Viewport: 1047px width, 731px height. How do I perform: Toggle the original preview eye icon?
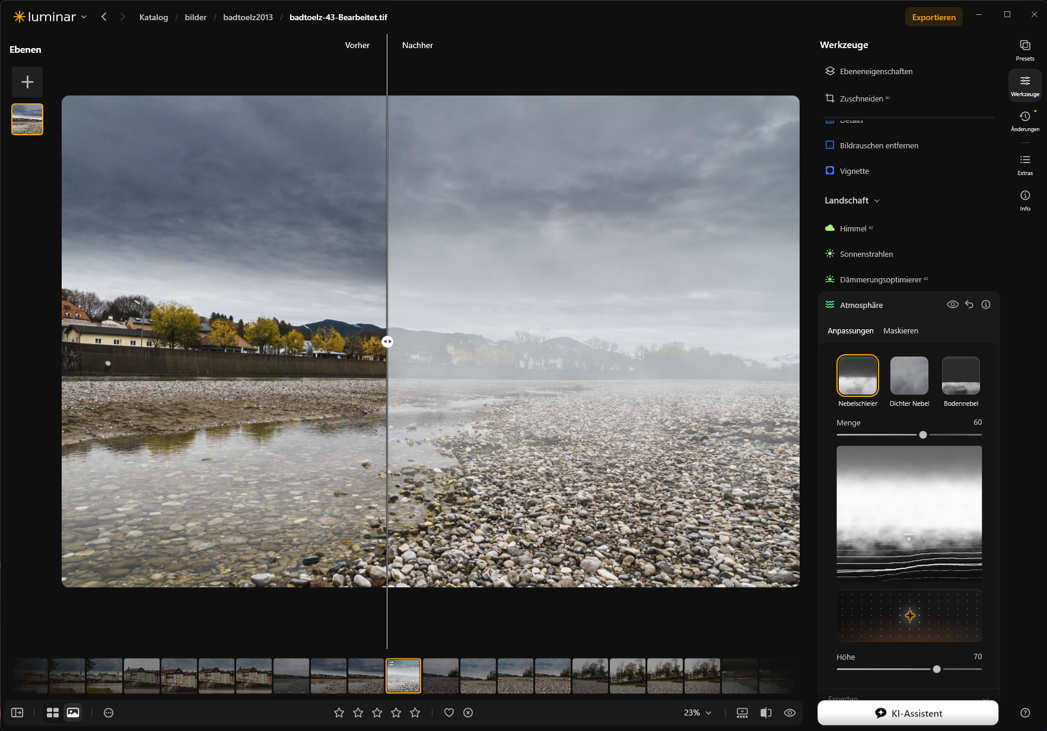[789, 713]
